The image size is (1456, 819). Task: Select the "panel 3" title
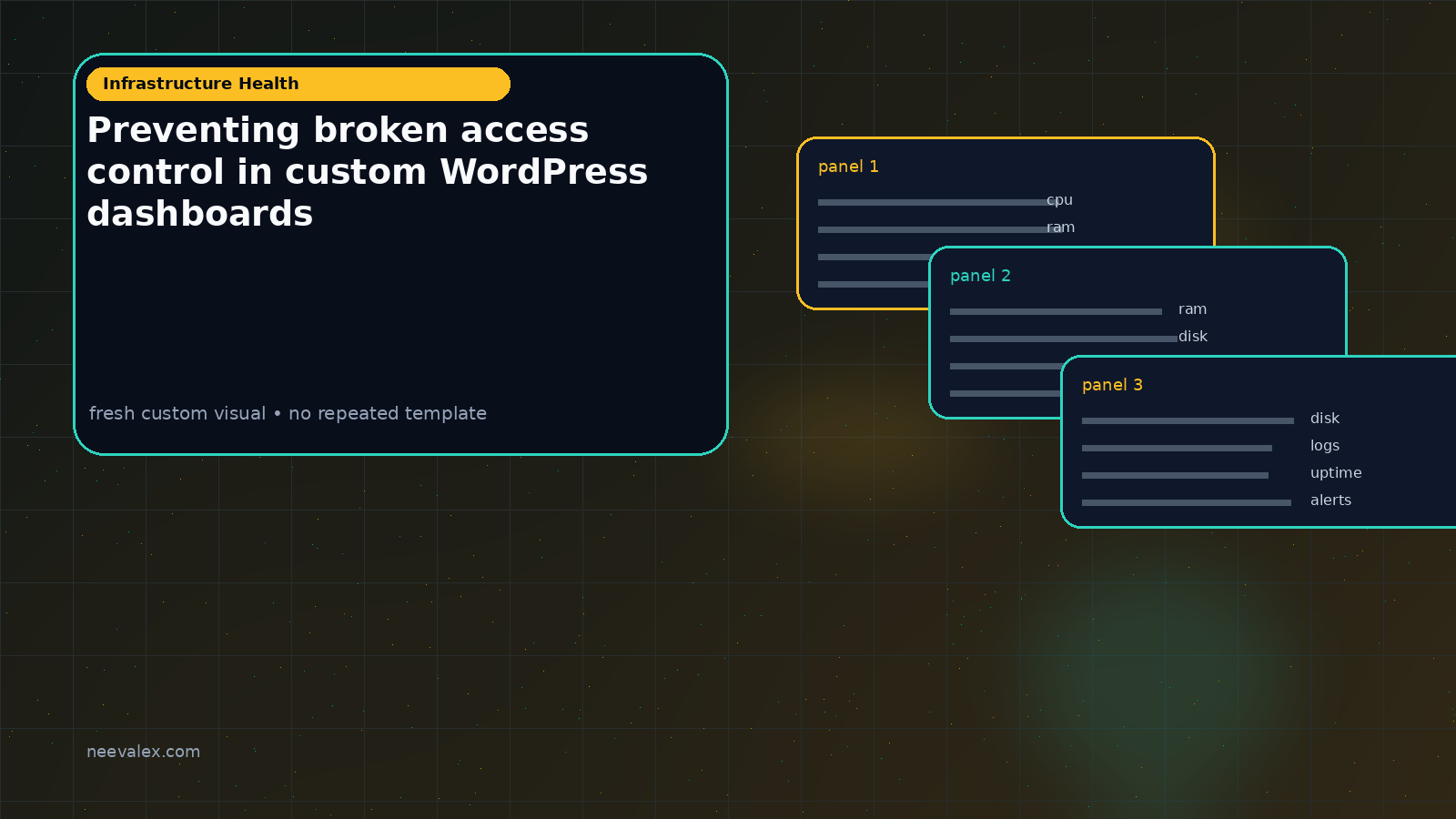pyautogui.click(x=1112, y=385)
